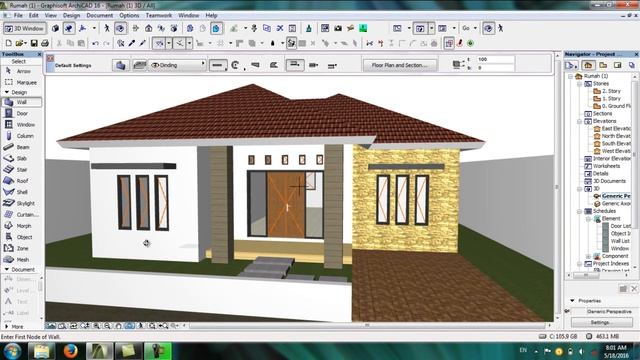This screenshot has width=640, height=360.
Task: Click the syringe inject parameters icon
Action: click(142, 43)
